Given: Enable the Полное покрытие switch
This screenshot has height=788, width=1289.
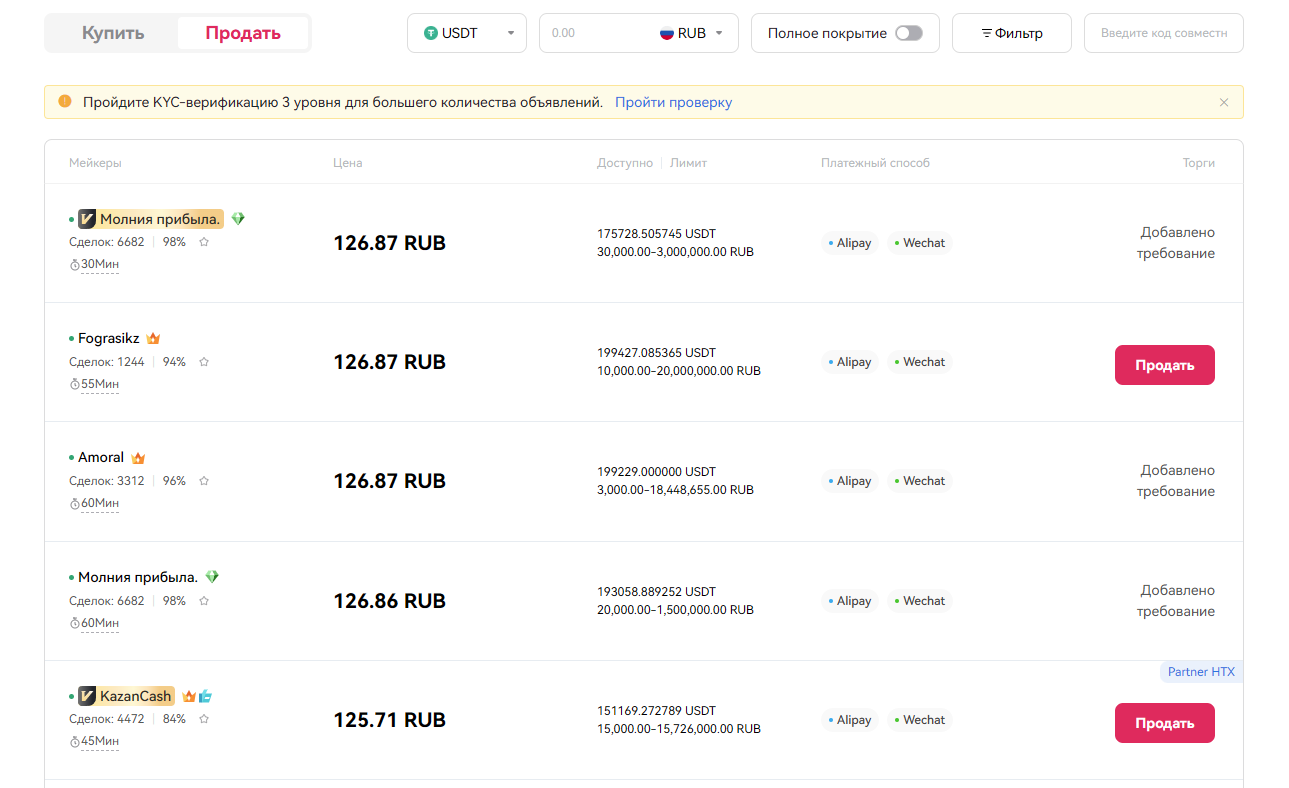Looking at the screenshot, I should click(x=908, y=33).
